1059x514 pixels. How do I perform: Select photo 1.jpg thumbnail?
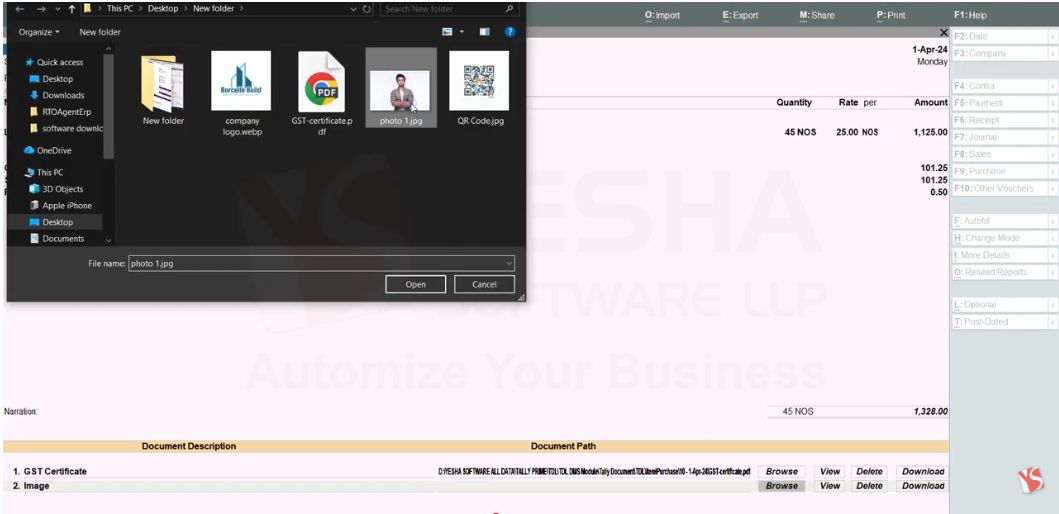(401, 88)
